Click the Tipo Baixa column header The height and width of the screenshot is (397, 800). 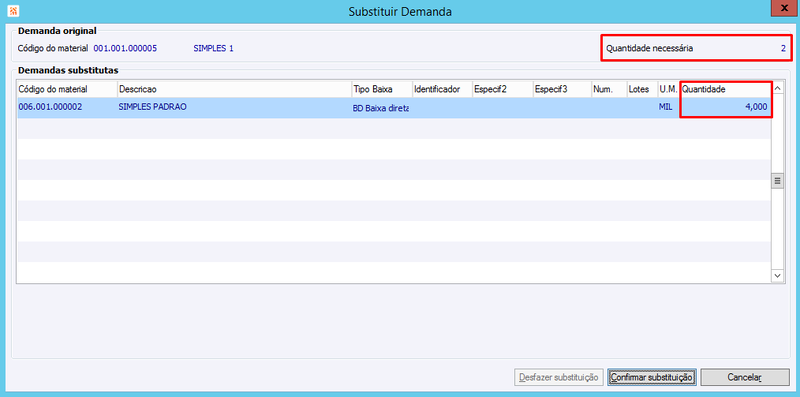tap(382, 89)
